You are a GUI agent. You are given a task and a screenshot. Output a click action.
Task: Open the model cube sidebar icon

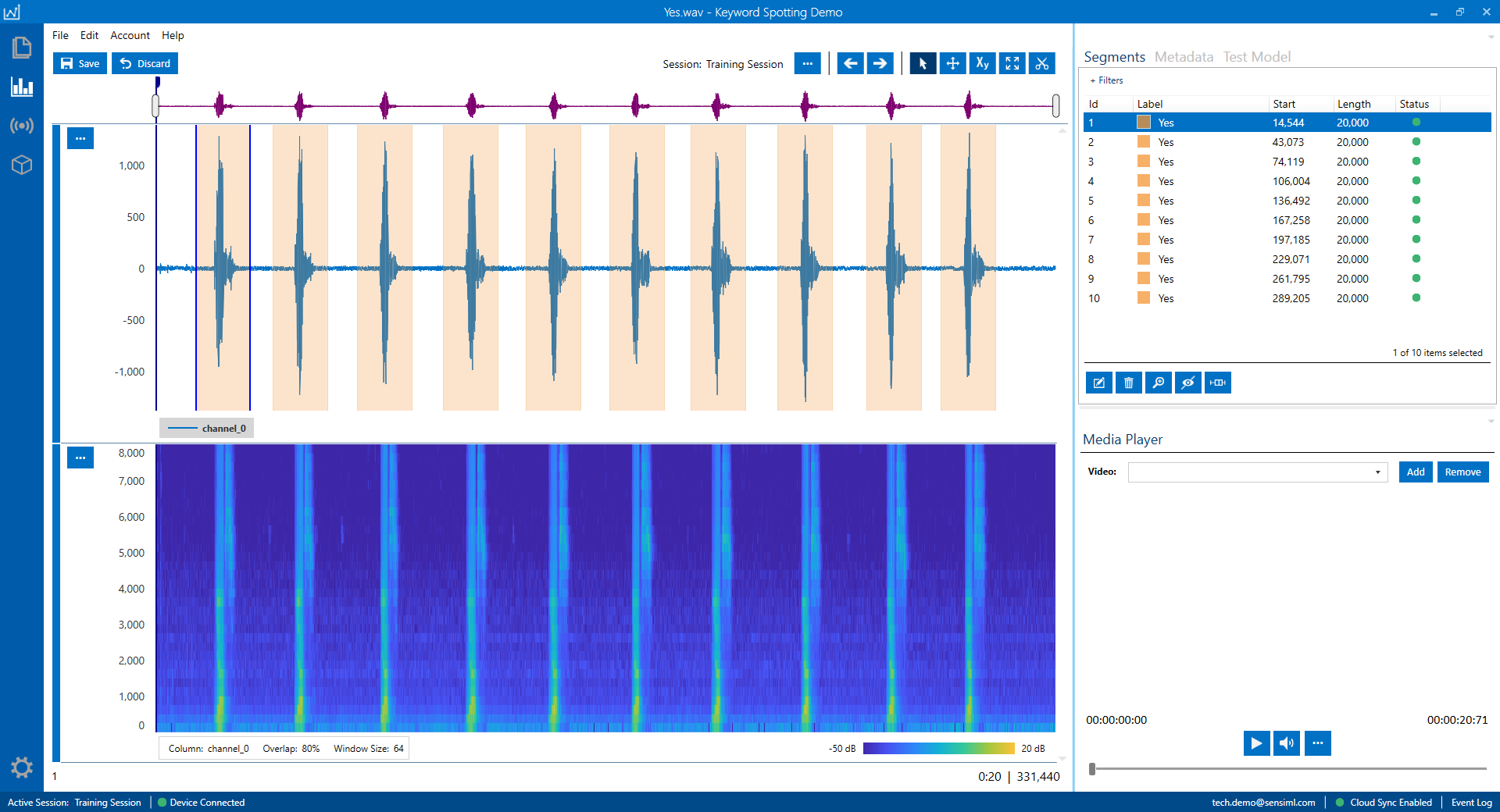(22, 165)
